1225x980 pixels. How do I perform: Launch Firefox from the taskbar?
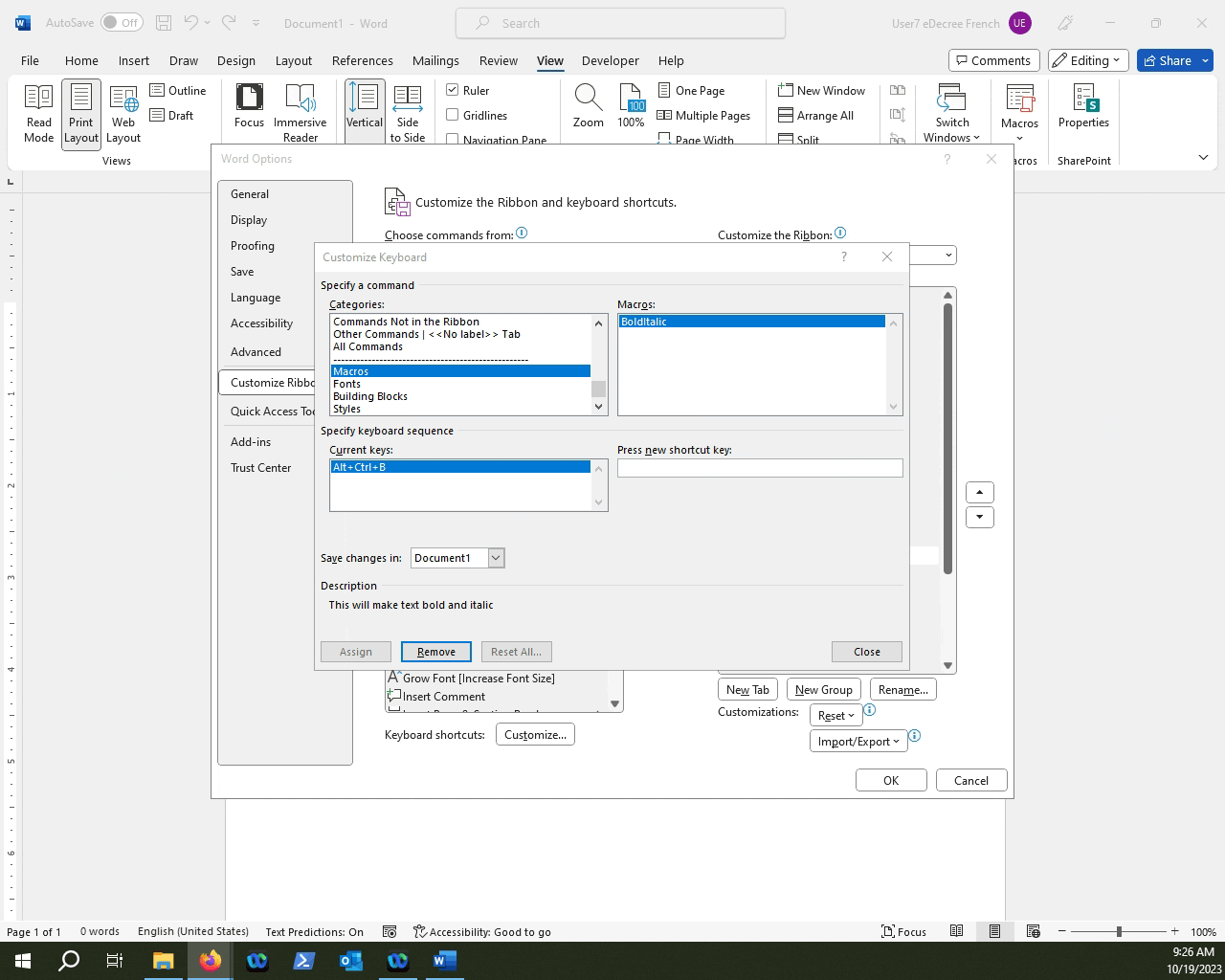(x=210, y=960)
